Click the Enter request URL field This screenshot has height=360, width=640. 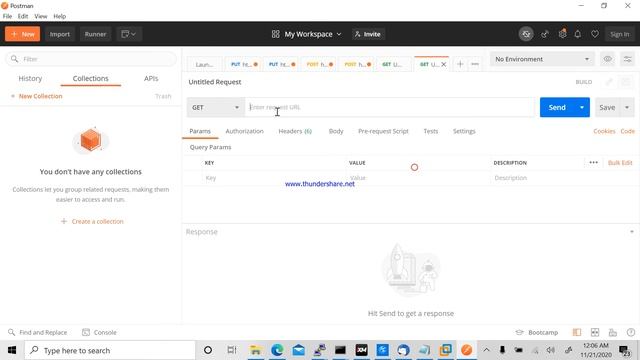coord(390,107)
